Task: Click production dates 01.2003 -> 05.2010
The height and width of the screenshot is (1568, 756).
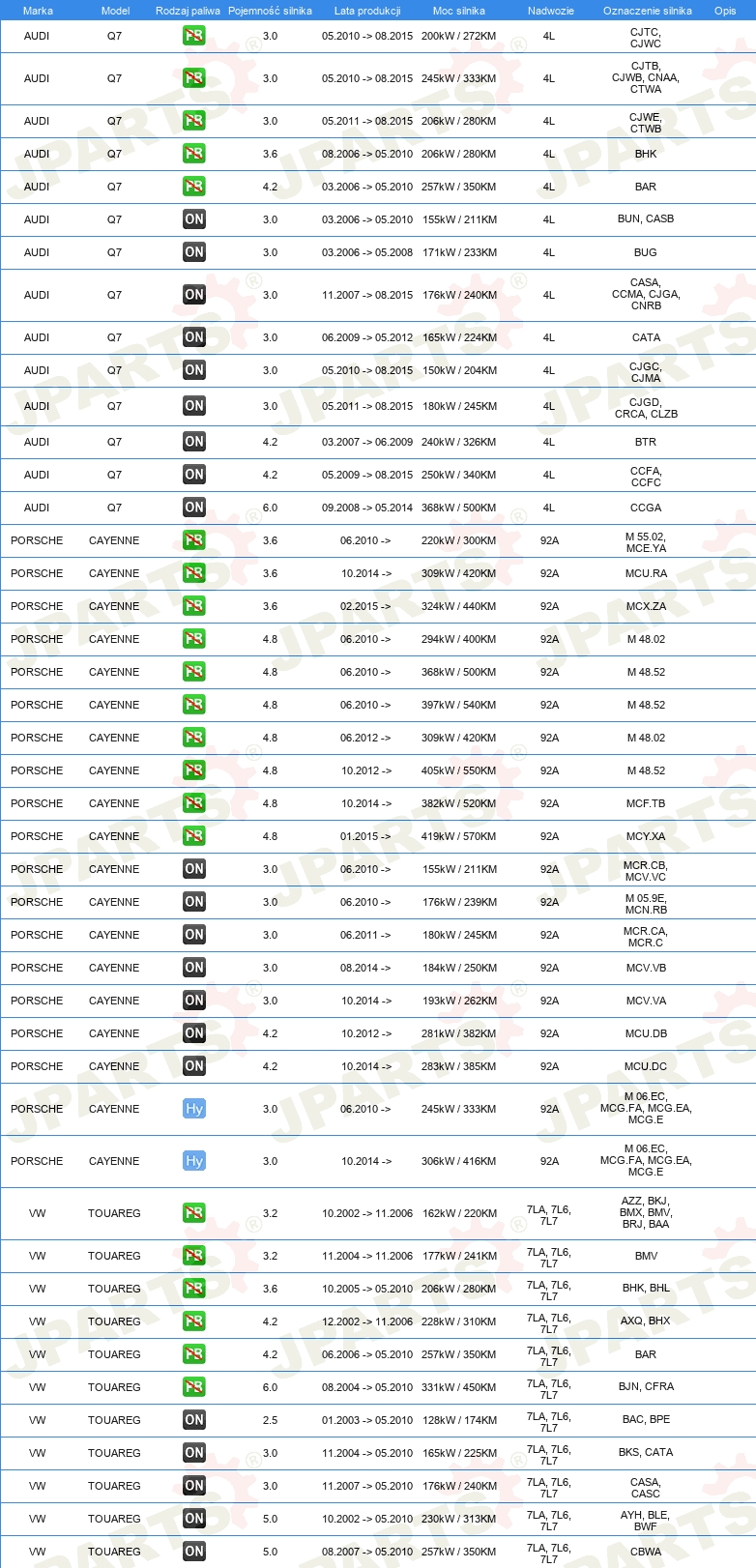Action: click(367, 1420)
